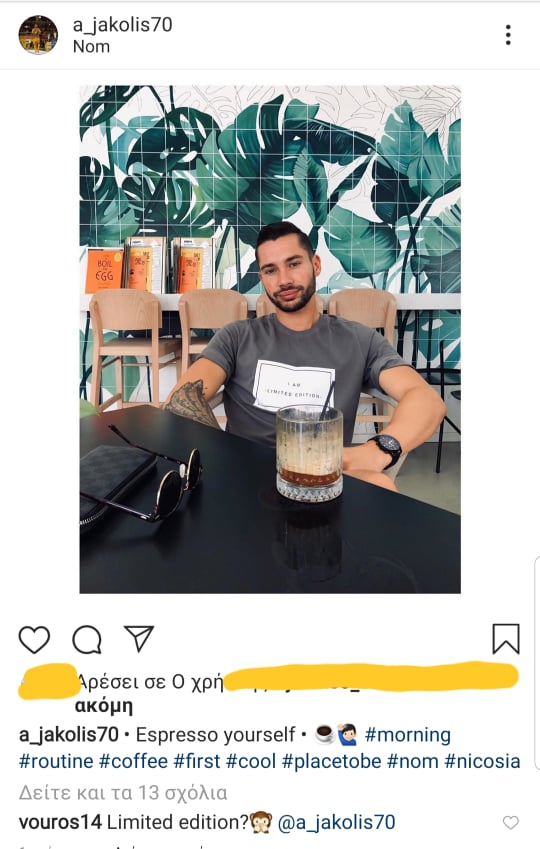Viewport: 540px width, 849px height.
Task: Expand all 13 comments link
Action: click(123, 793)
